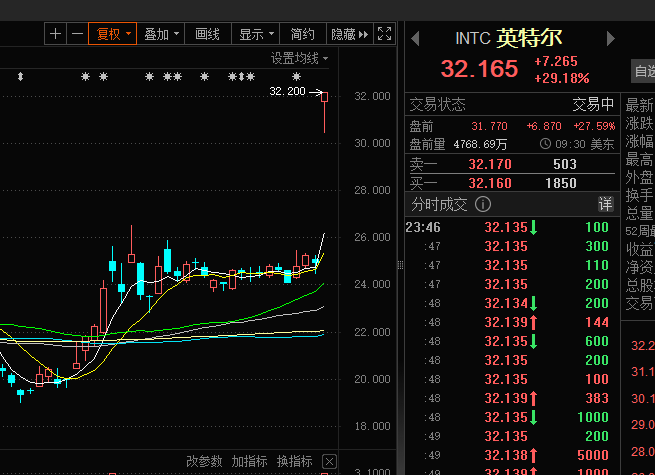The image size is (655, 475).
Task: Click the panel splitter handle between chart and quote
Action: tap(400, 265)
